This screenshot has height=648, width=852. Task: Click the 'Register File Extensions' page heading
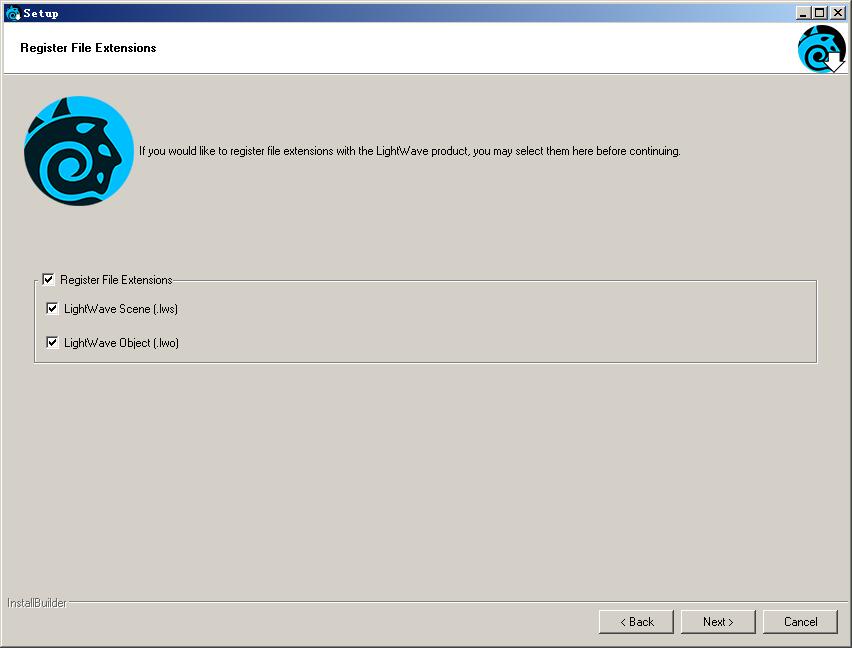coord(88,48)
